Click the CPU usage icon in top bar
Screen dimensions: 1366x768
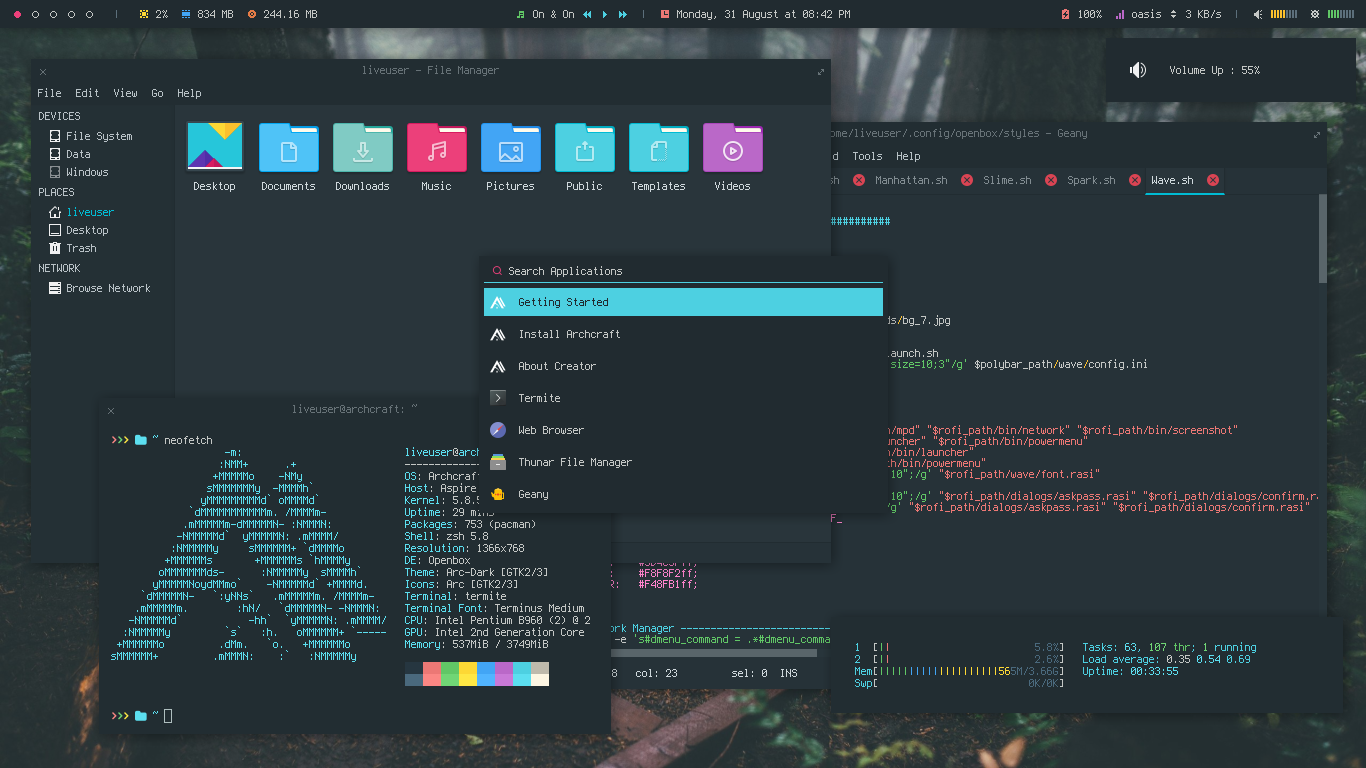143,15
